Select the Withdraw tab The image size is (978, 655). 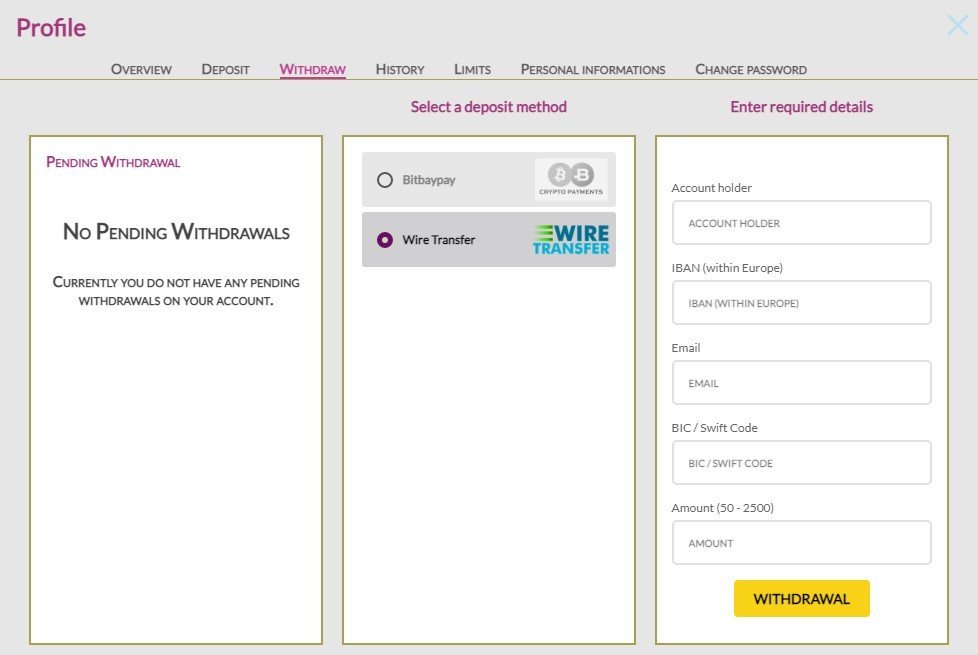point(312,69)
